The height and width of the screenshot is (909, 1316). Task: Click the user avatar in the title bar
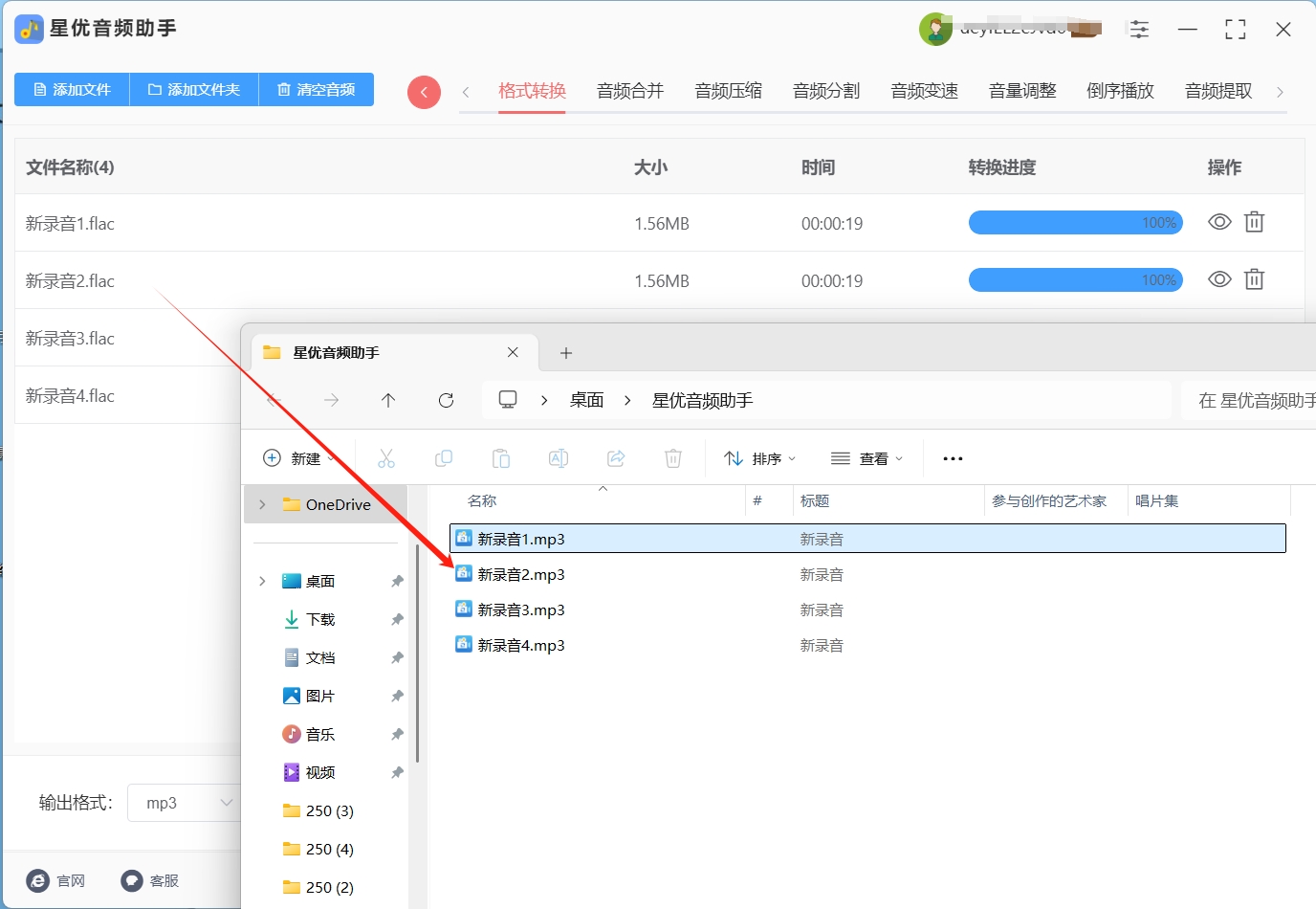click(x=935, y=30)
